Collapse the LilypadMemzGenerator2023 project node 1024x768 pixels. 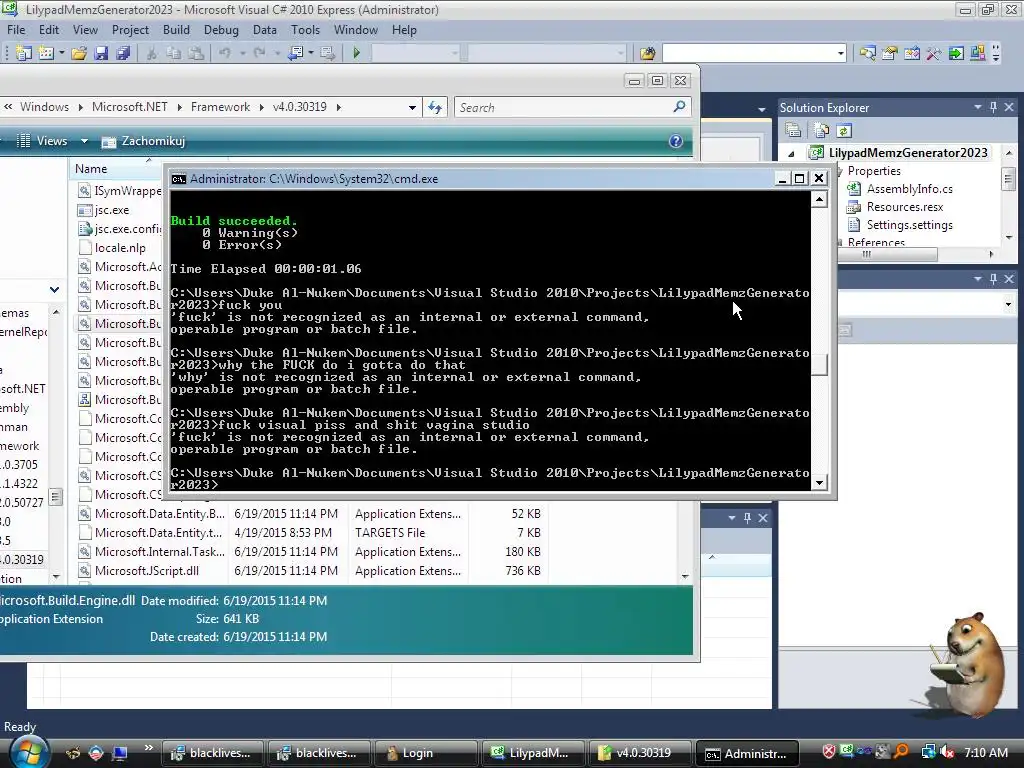792,153
